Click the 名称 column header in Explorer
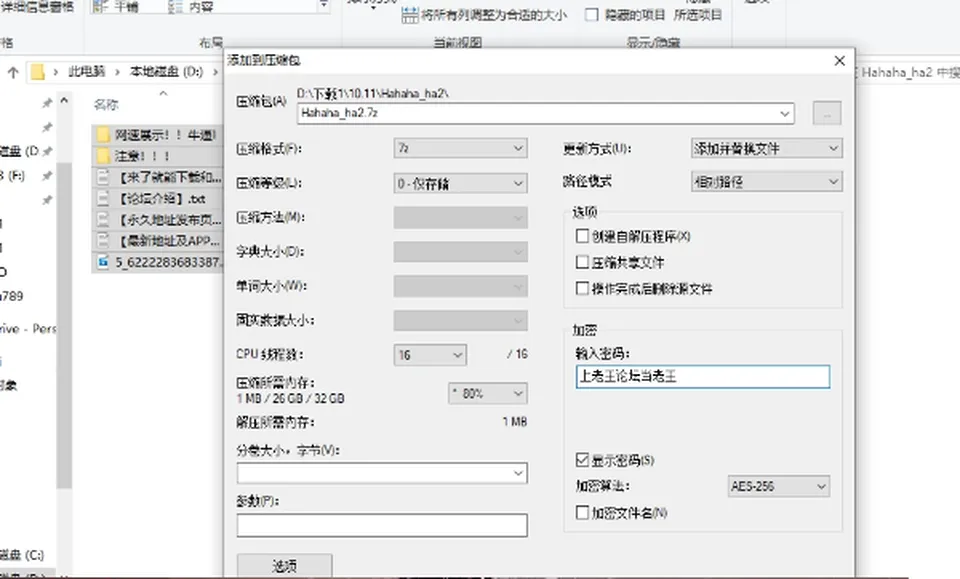The image size is (960, 579). pyautogui.click(x=106, y=105)
